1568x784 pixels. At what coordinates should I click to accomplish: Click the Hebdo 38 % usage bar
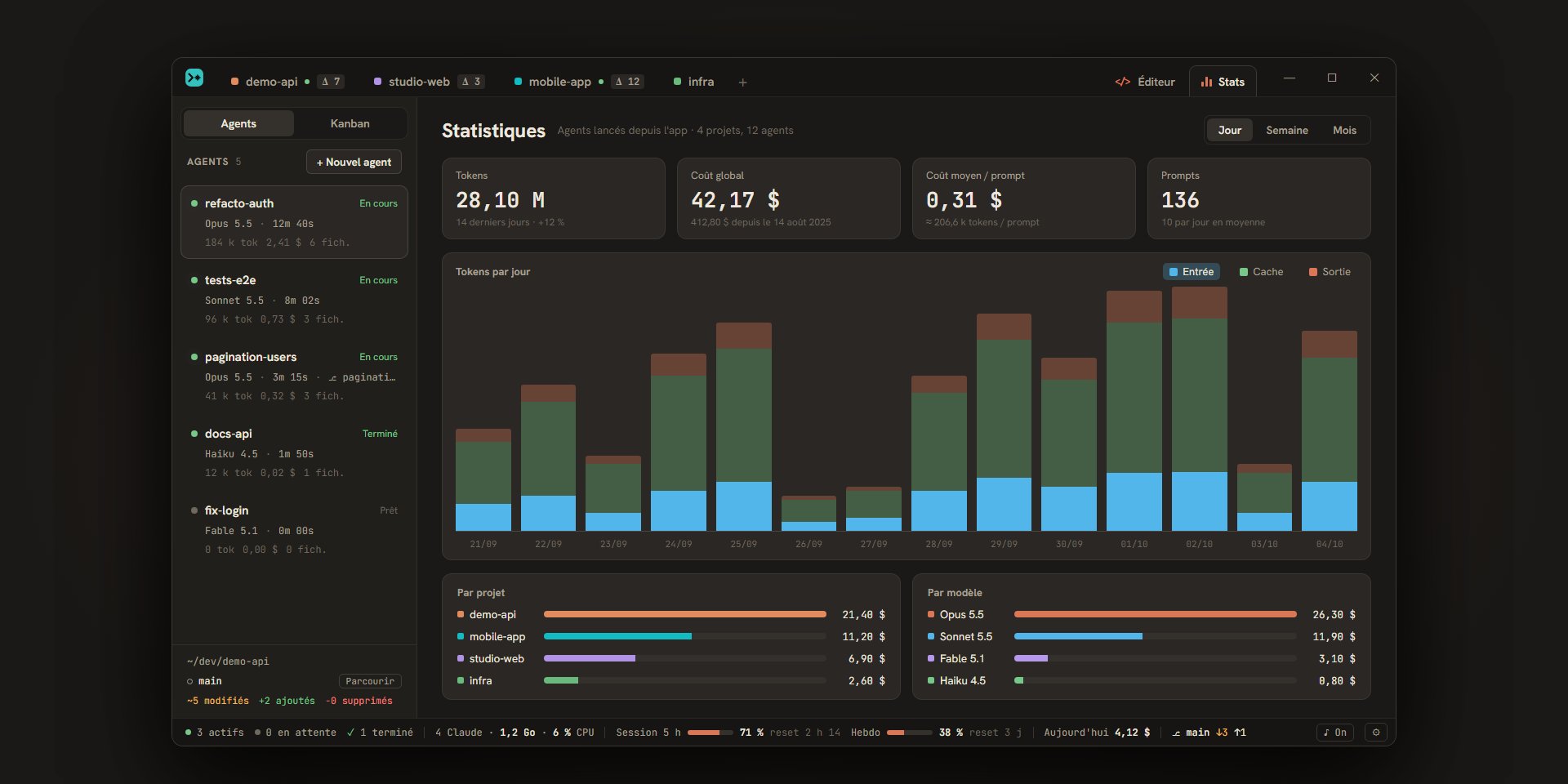click(910, 733)
